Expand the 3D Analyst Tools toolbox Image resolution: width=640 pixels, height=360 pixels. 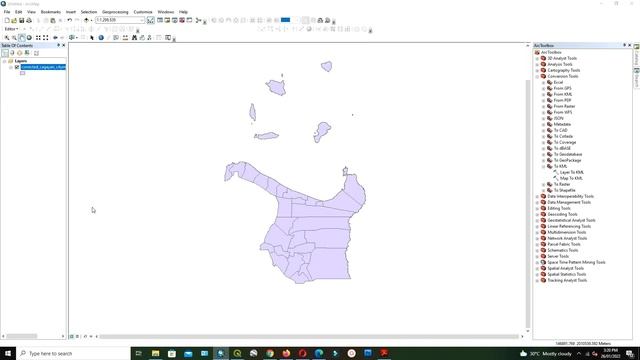(537, 58)
